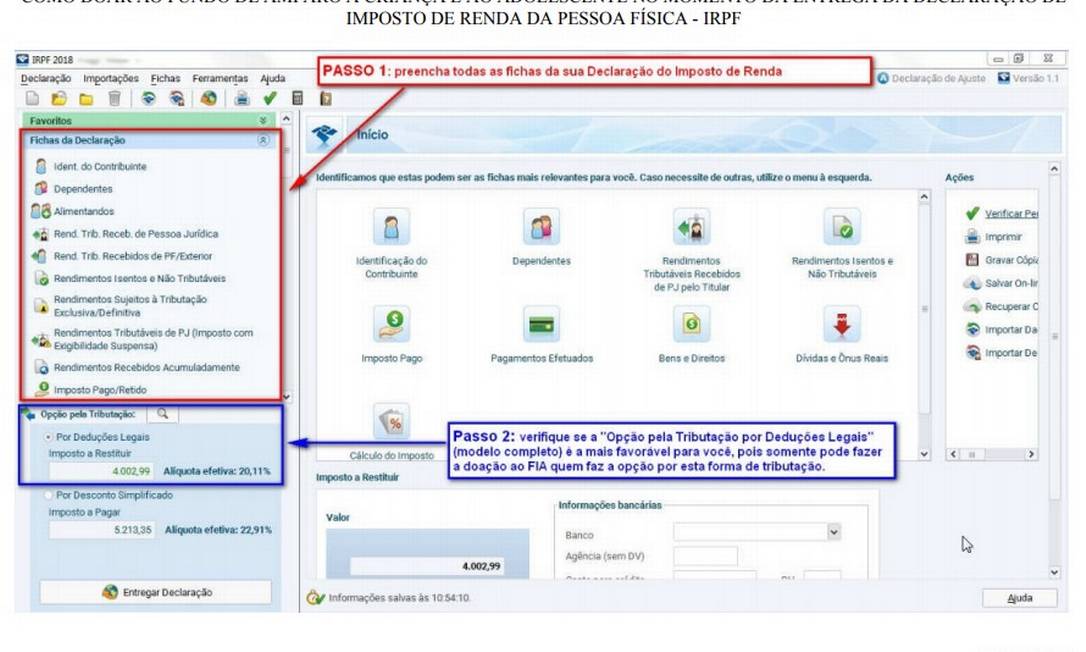This screenshot has width=1086, height=652.
Task: Open the Imposto Pago icon
Action: point(391,323)
